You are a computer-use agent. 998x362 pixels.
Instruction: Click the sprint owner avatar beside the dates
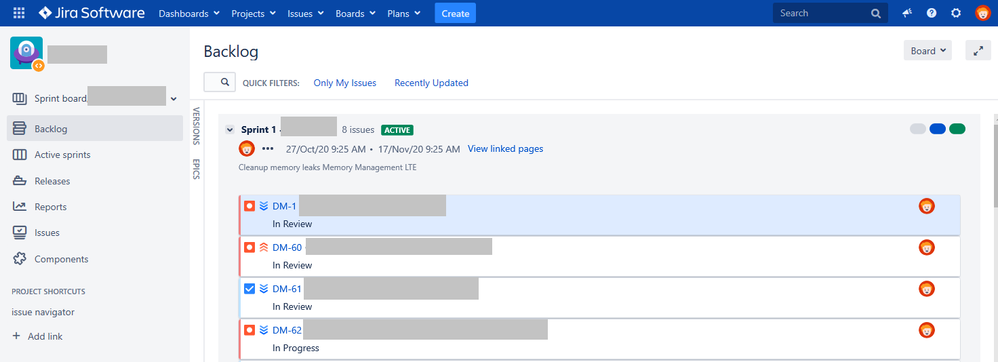tap(246, 149)
